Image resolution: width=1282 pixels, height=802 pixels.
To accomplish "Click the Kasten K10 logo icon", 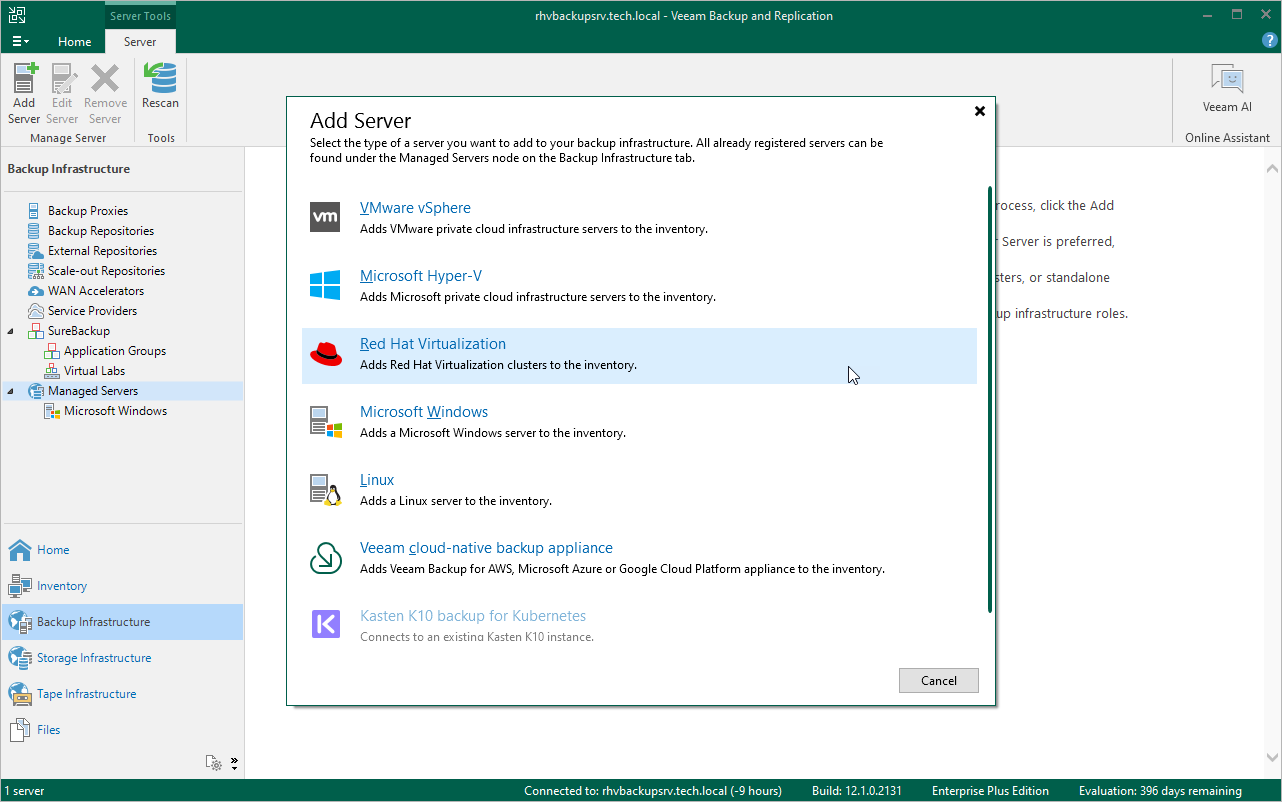I will (x=326, y=625).
